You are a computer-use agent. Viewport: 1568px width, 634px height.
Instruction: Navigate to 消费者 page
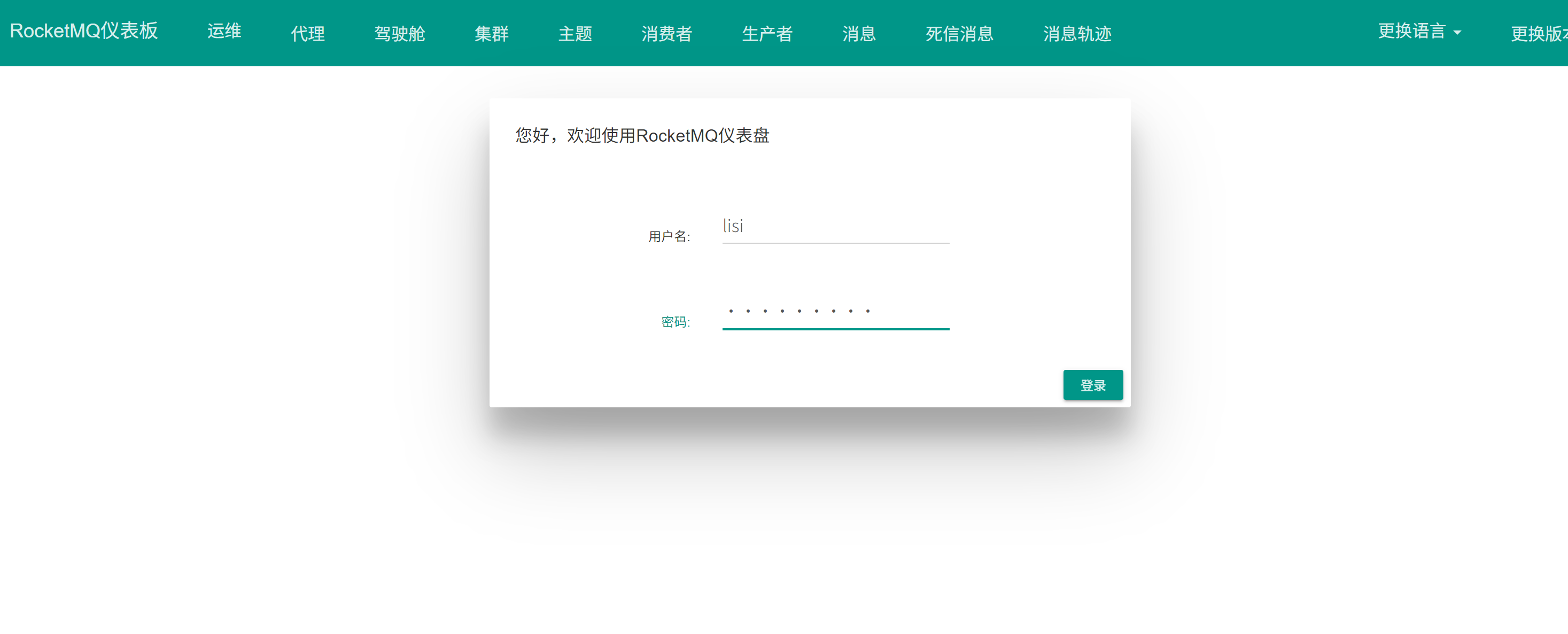pyautogui.click(x=666, y=34)
